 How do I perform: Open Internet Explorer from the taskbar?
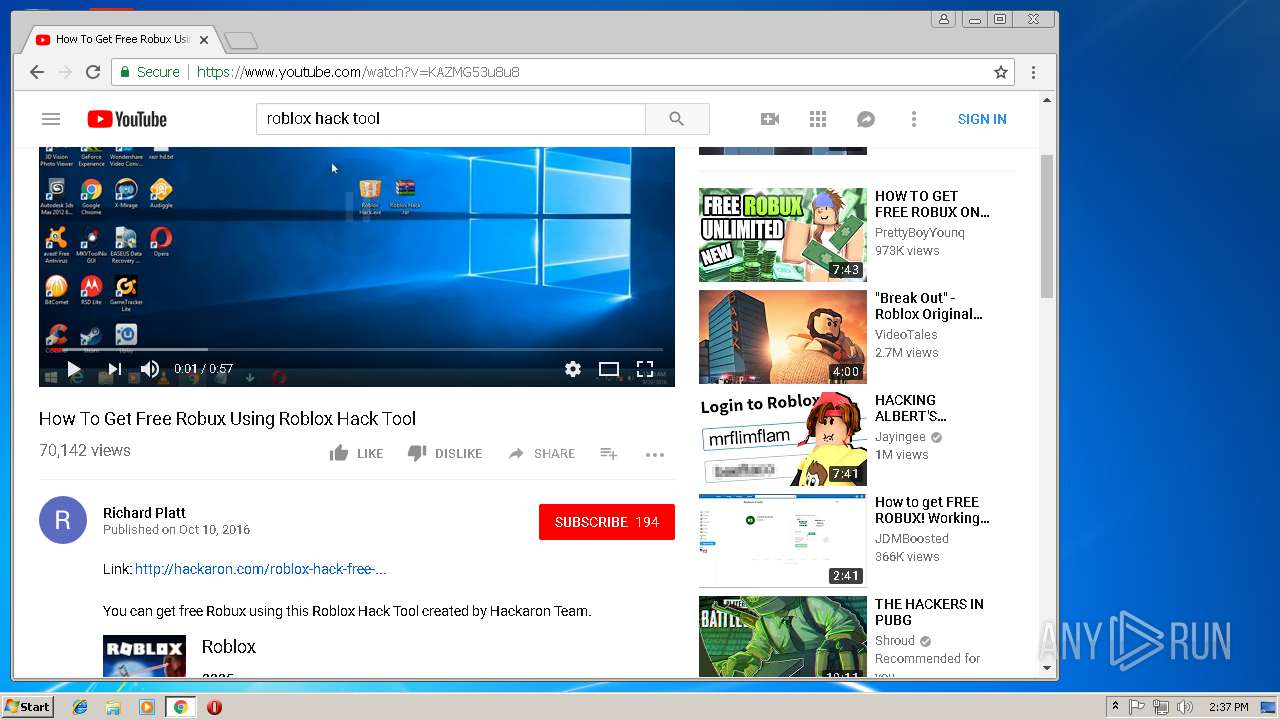click(x=80, y=707)
